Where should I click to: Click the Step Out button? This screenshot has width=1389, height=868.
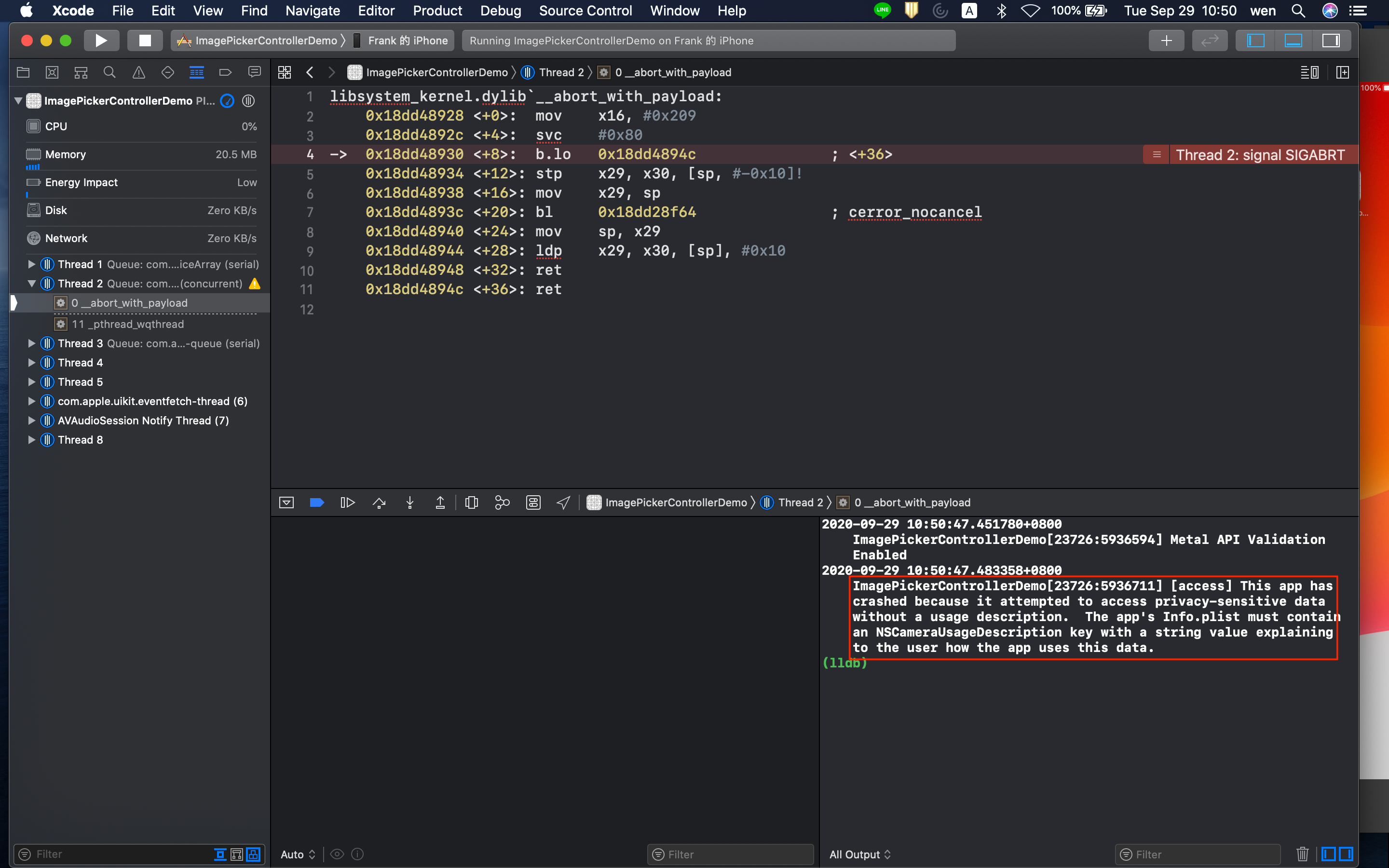[x=440, y=503]
